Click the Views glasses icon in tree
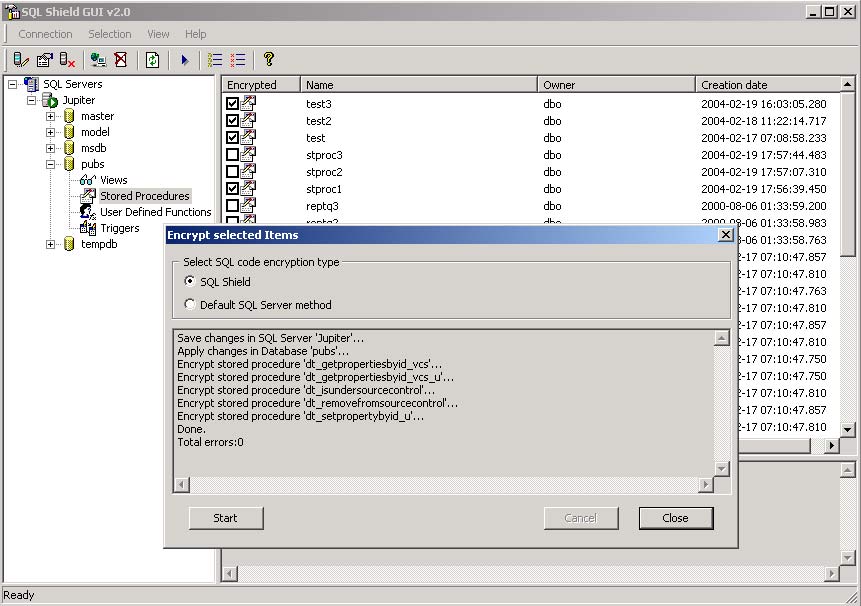The width and height of the screenshot is (861, 606). point(88,180)
